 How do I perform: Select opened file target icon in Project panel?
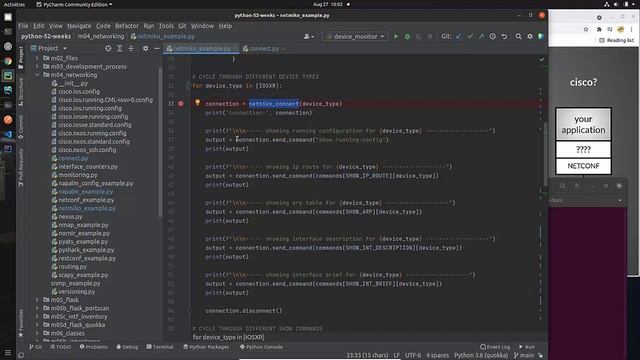(108, 48)
